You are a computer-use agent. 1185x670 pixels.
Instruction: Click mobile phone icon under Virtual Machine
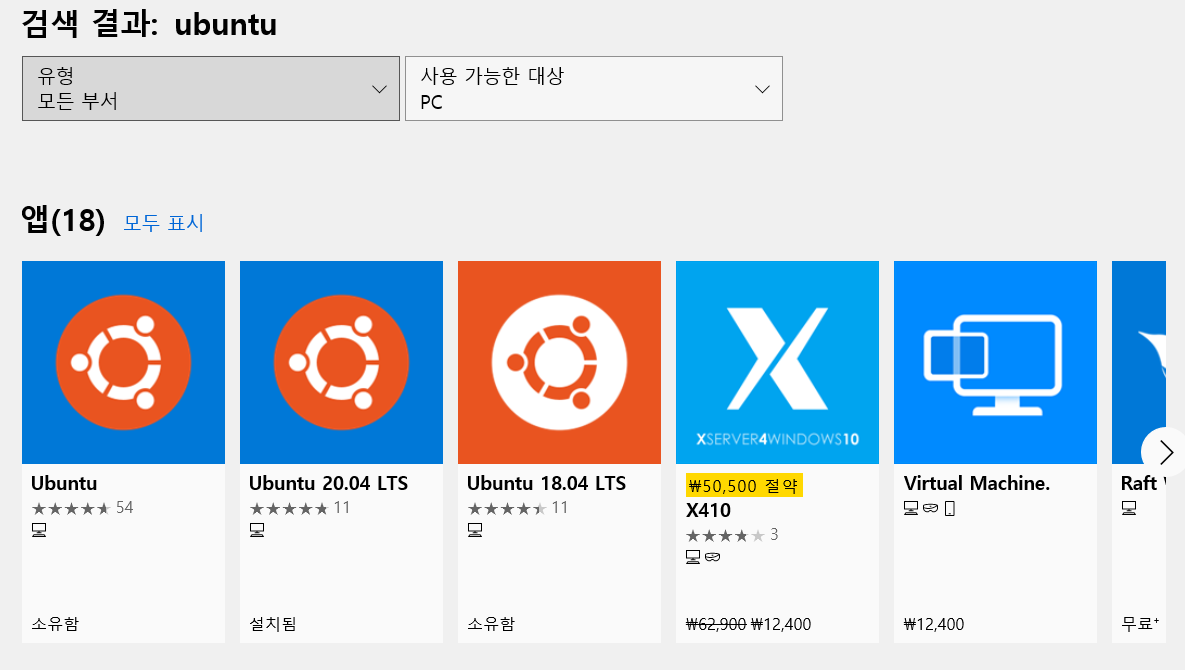click(x=950, y=508)
